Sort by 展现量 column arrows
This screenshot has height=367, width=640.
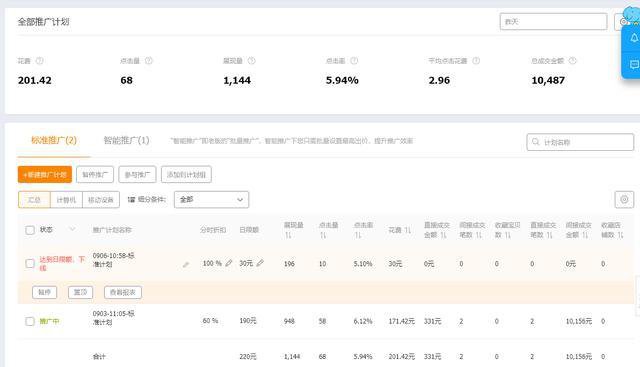(x=288, y=235)
